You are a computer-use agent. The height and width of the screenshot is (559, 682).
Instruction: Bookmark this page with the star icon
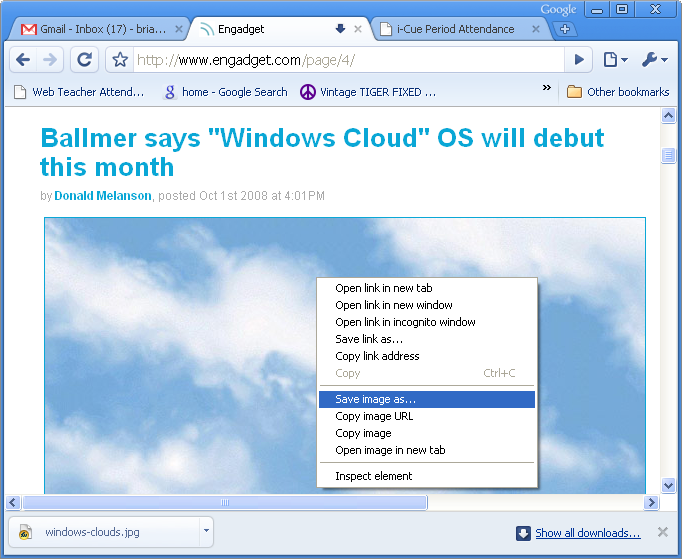pyautogui.click(x=120, y=60)
